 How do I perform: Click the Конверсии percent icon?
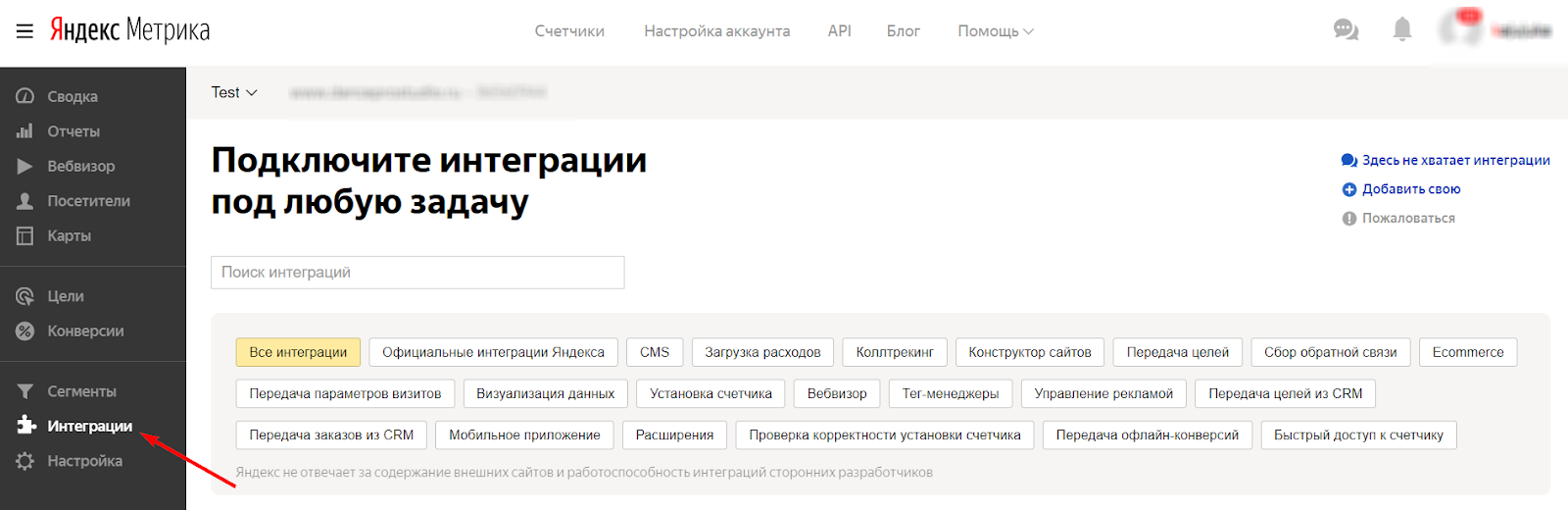[25, 331]
